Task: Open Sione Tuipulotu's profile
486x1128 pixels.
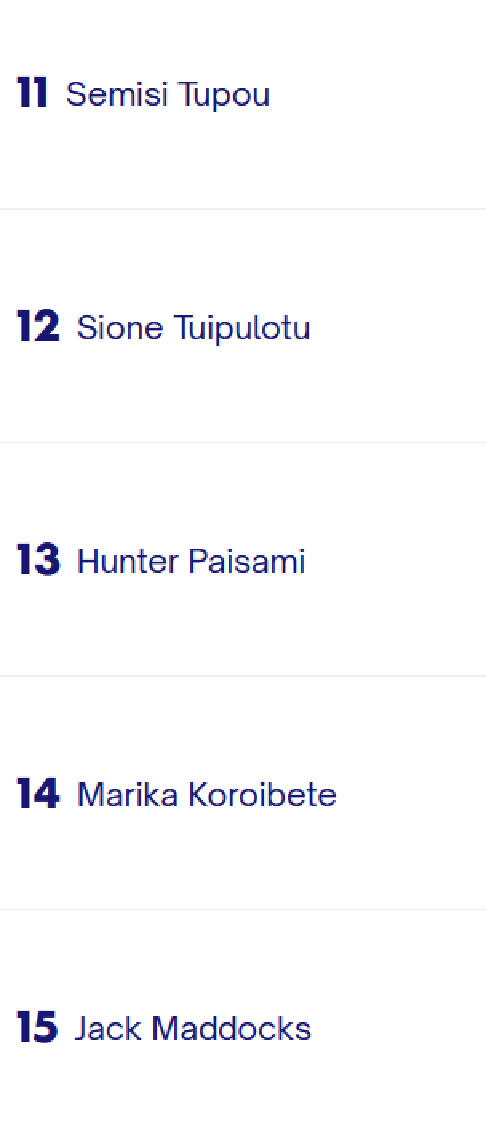Action: [193, 328]
